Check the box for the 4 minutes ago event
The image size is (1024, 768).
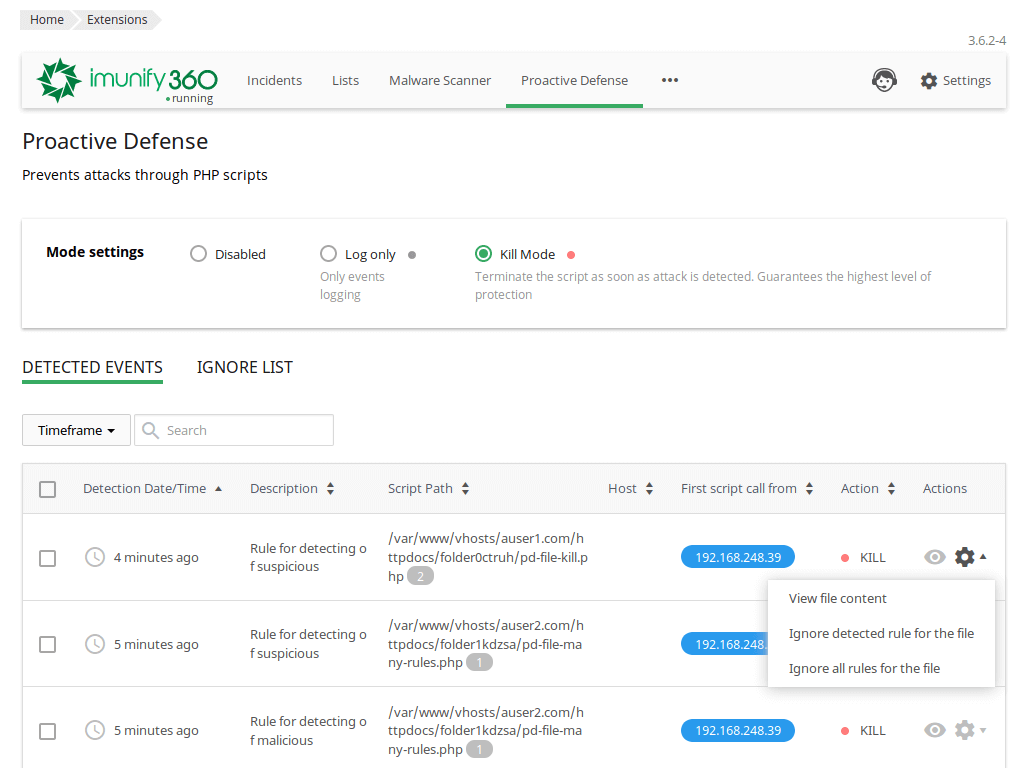(x=47, y=558)
